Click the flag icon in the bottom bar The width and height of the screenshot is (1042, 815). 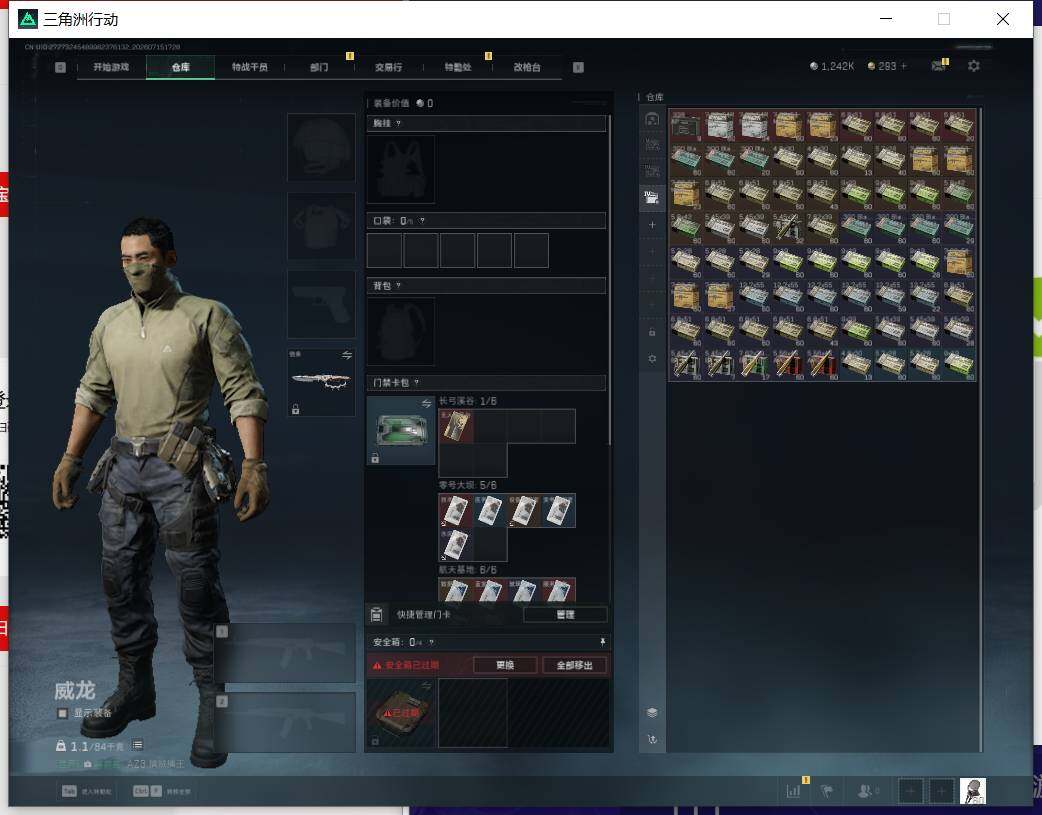click(827, 791)
